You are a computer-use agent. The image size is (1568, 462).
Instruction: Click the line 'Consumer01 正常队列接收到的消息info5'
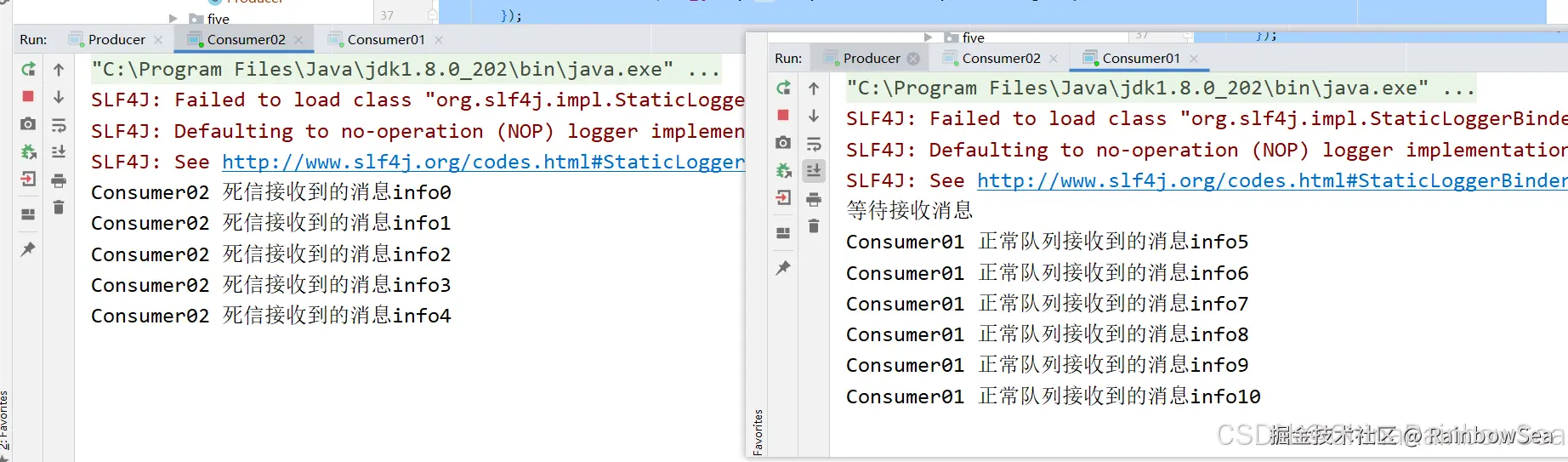tap(1048, 242)
